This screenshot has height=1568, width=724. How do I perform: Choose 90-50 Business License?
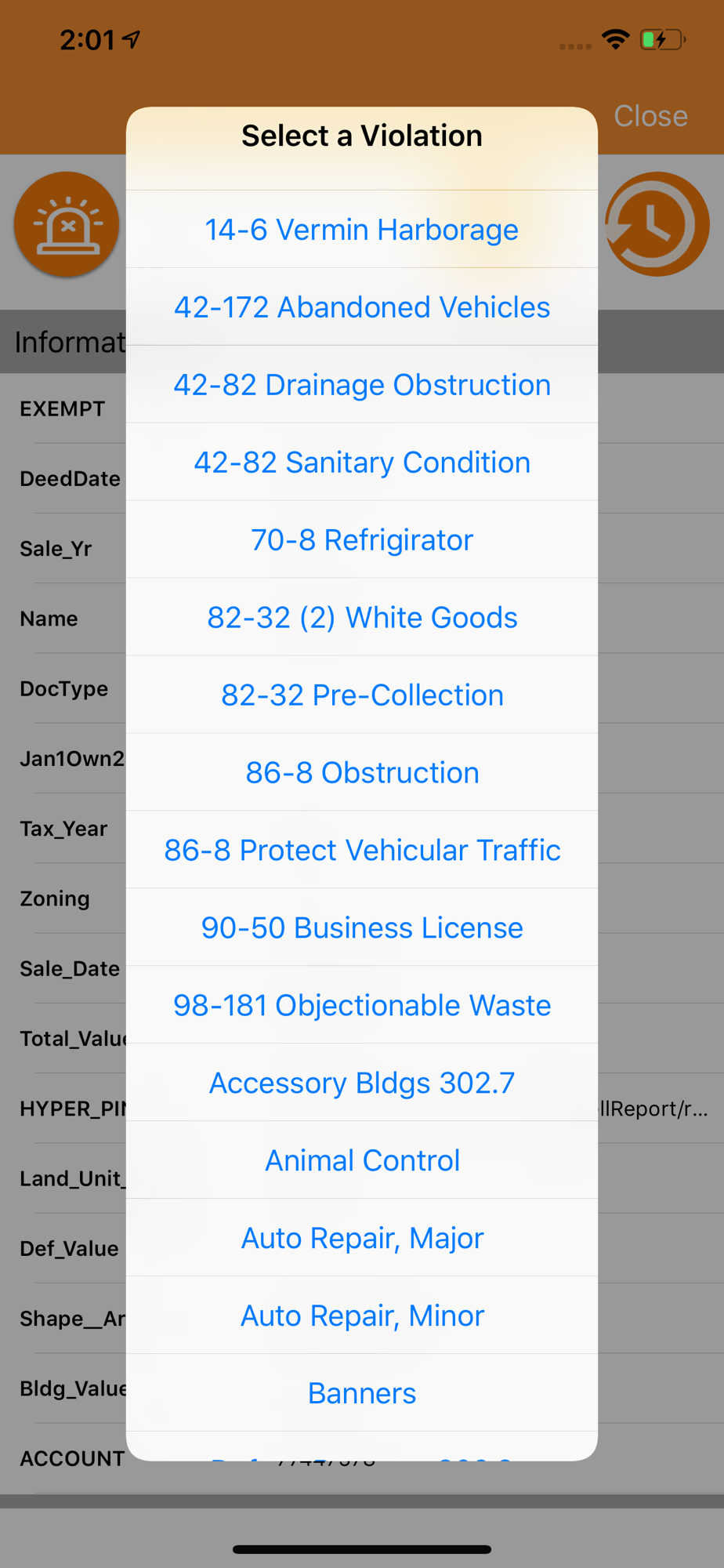coord(361,928)
